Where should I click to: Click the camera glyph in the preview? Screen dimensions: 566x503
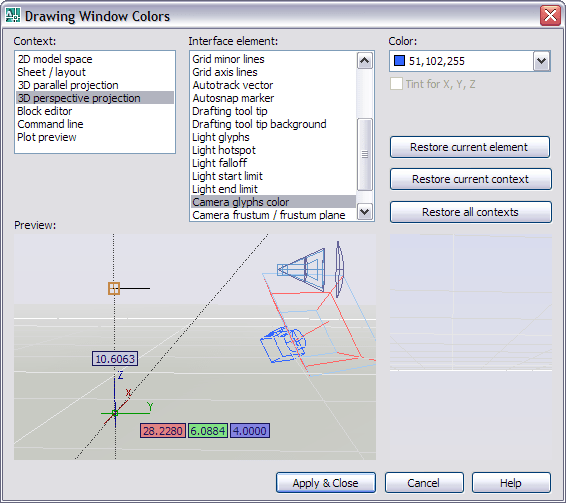283,344
